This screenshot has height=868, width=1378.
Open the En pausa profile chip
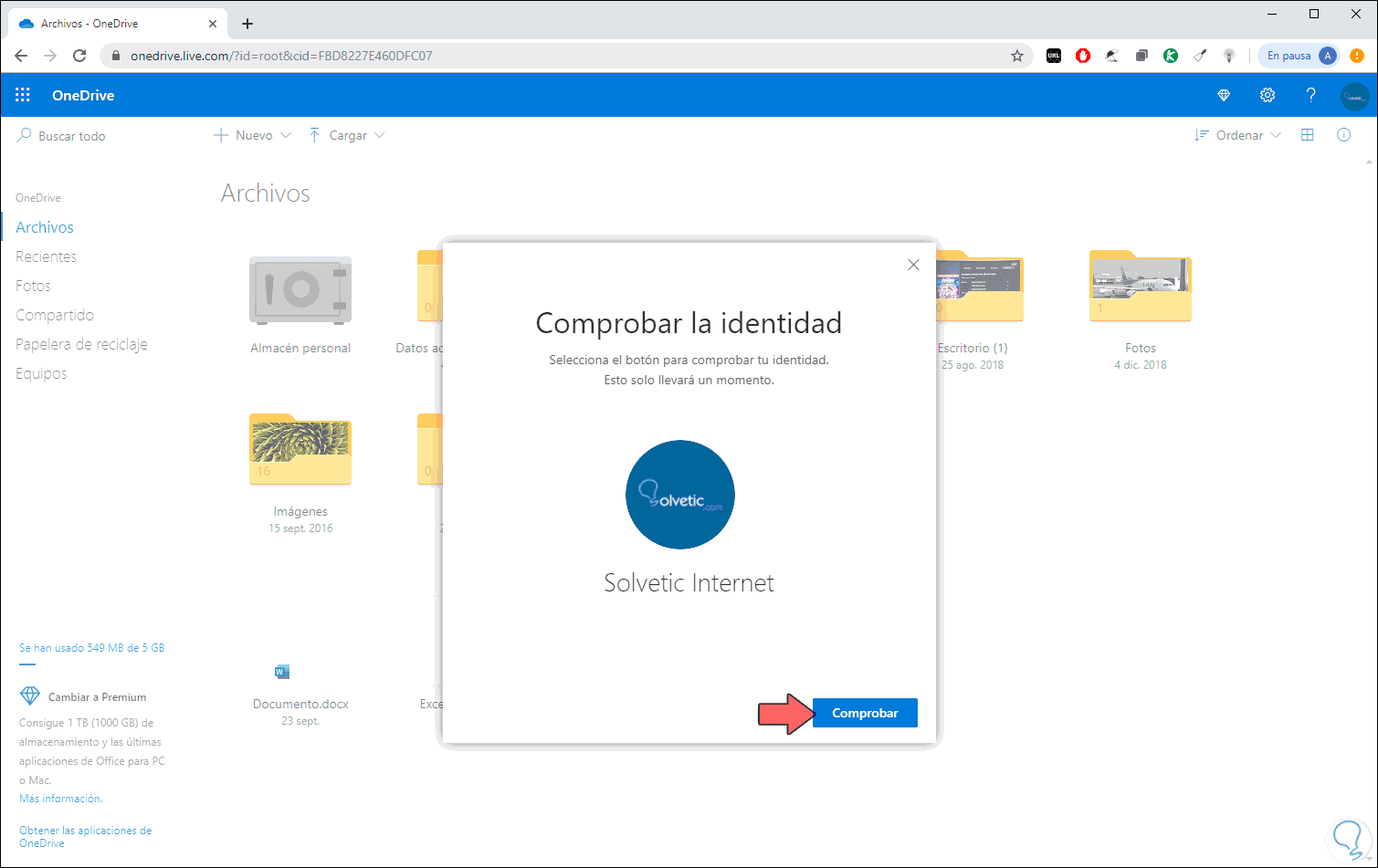pyautogui.click(x=1299, y=56)
